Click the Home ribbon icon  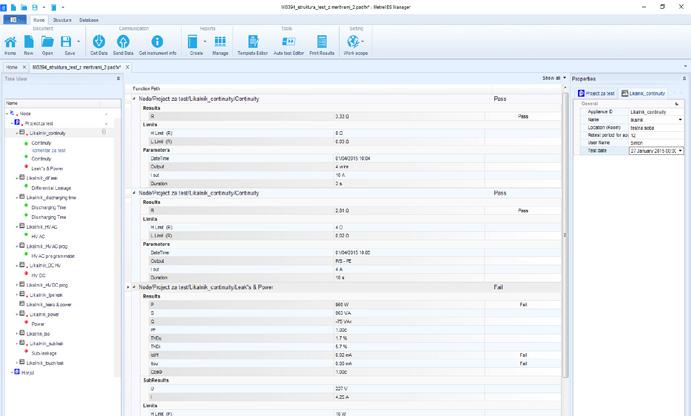pyautogui.click(x=10, y=42)
